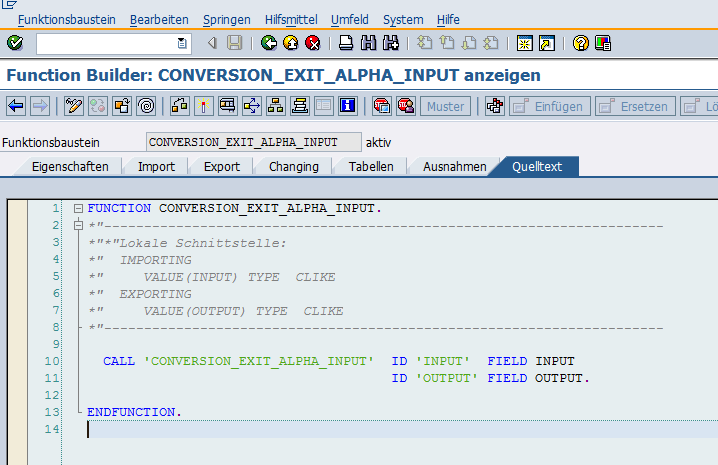Create a new session icon
Screen dimensions: 718x465
click(525, 43)
